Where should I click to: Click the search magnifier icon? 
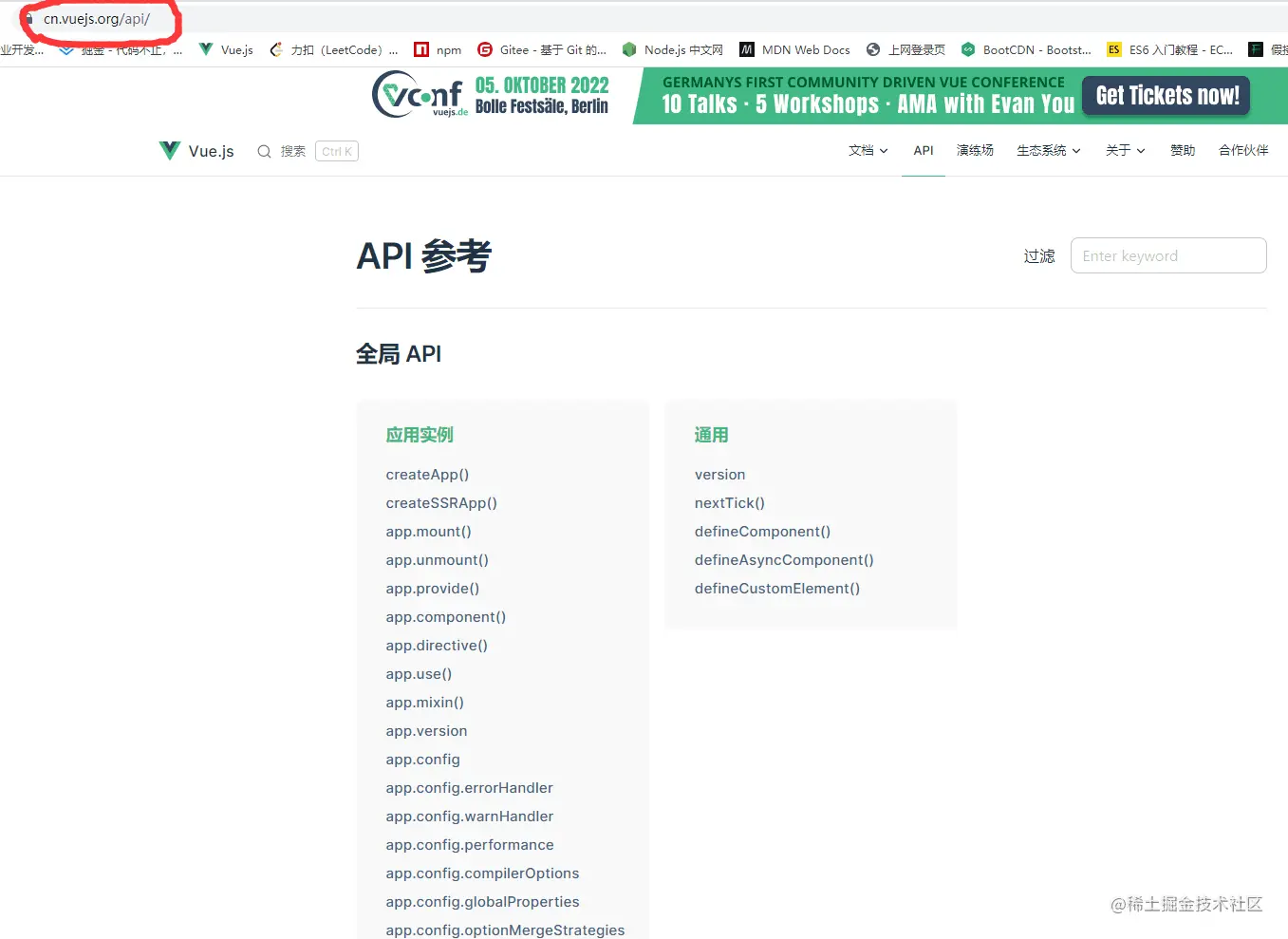pos(263,150)
